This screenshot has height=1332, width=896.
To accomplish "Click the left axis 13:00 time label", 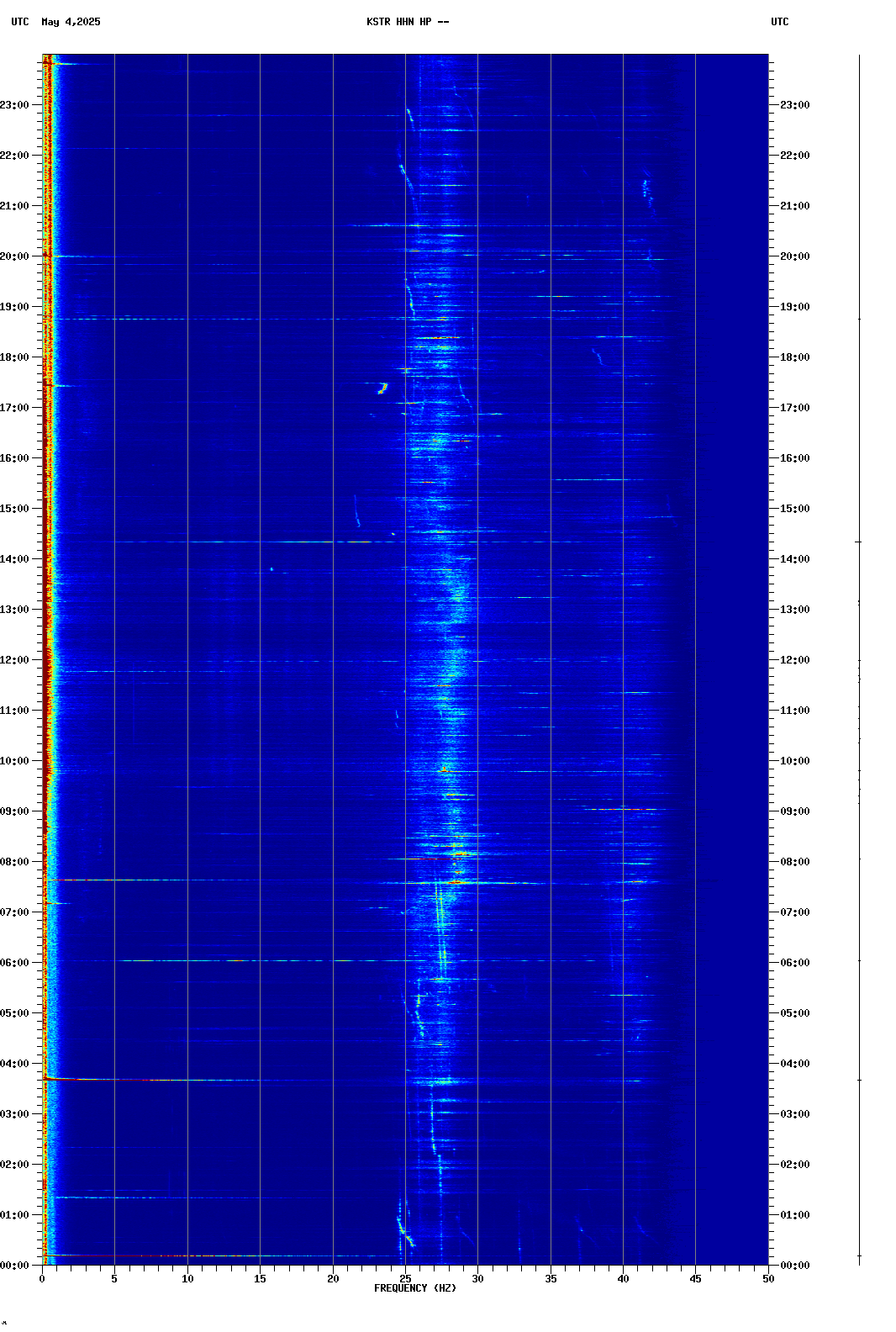I will (14, 610).
